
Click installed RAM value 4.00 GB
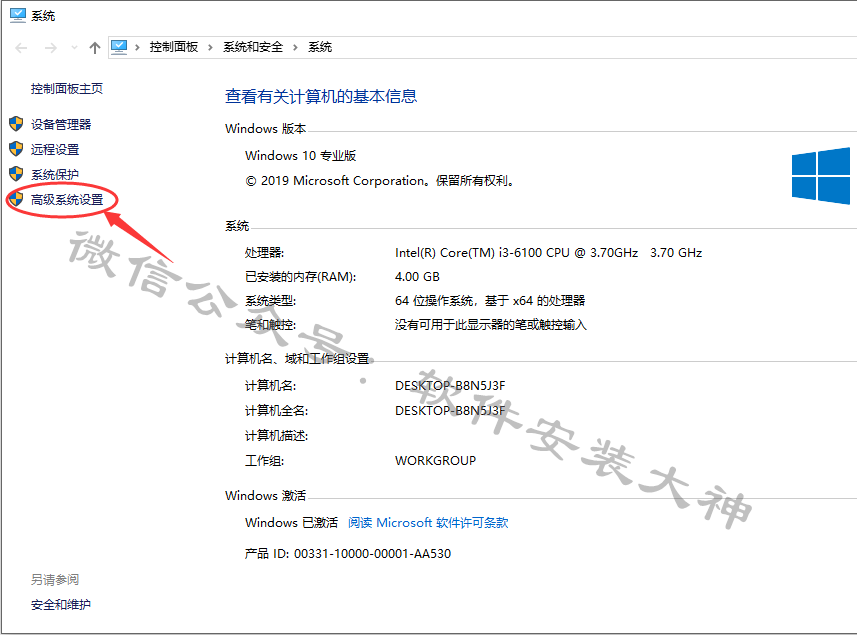tap(418, 277)
